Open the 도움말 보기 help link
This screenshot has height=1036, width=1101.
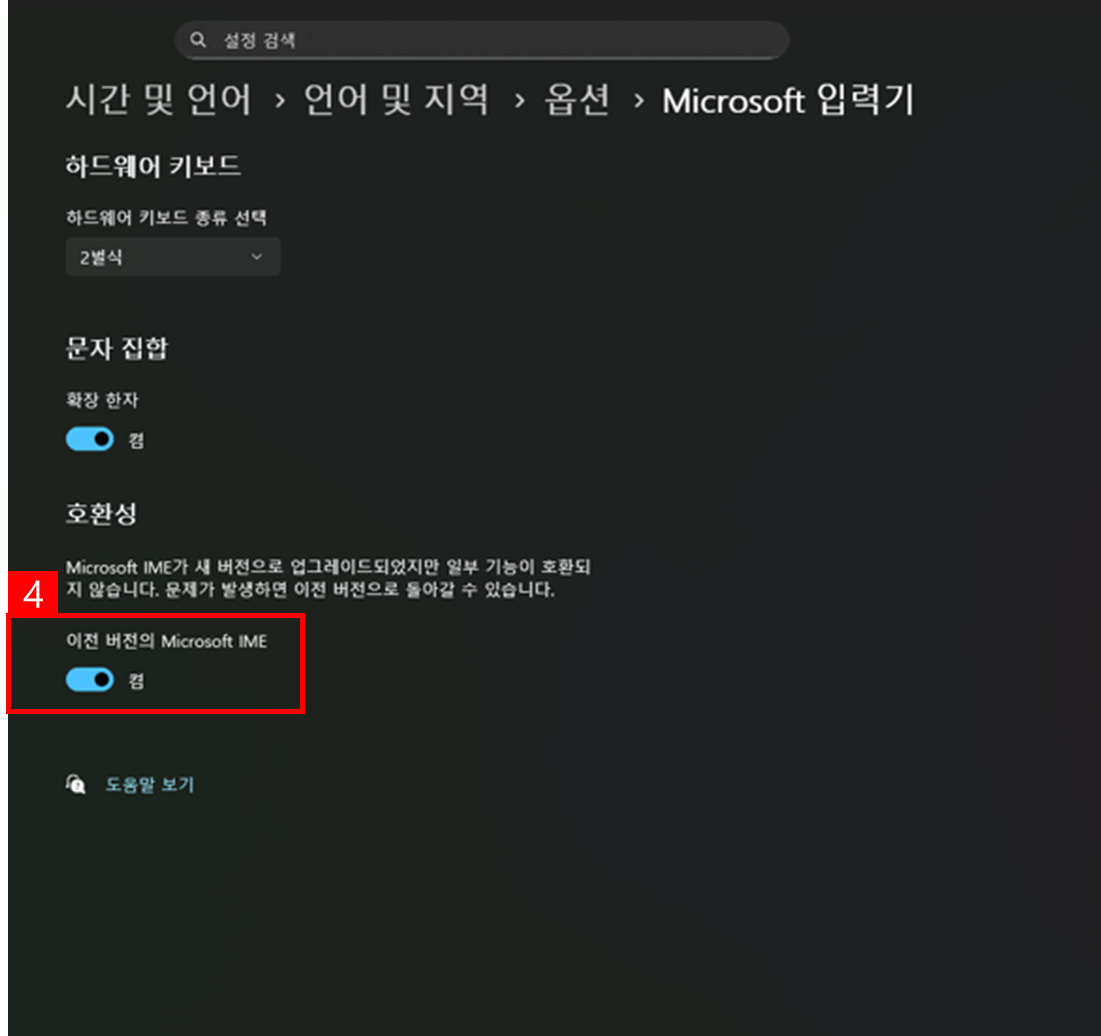tap(150, 785)
